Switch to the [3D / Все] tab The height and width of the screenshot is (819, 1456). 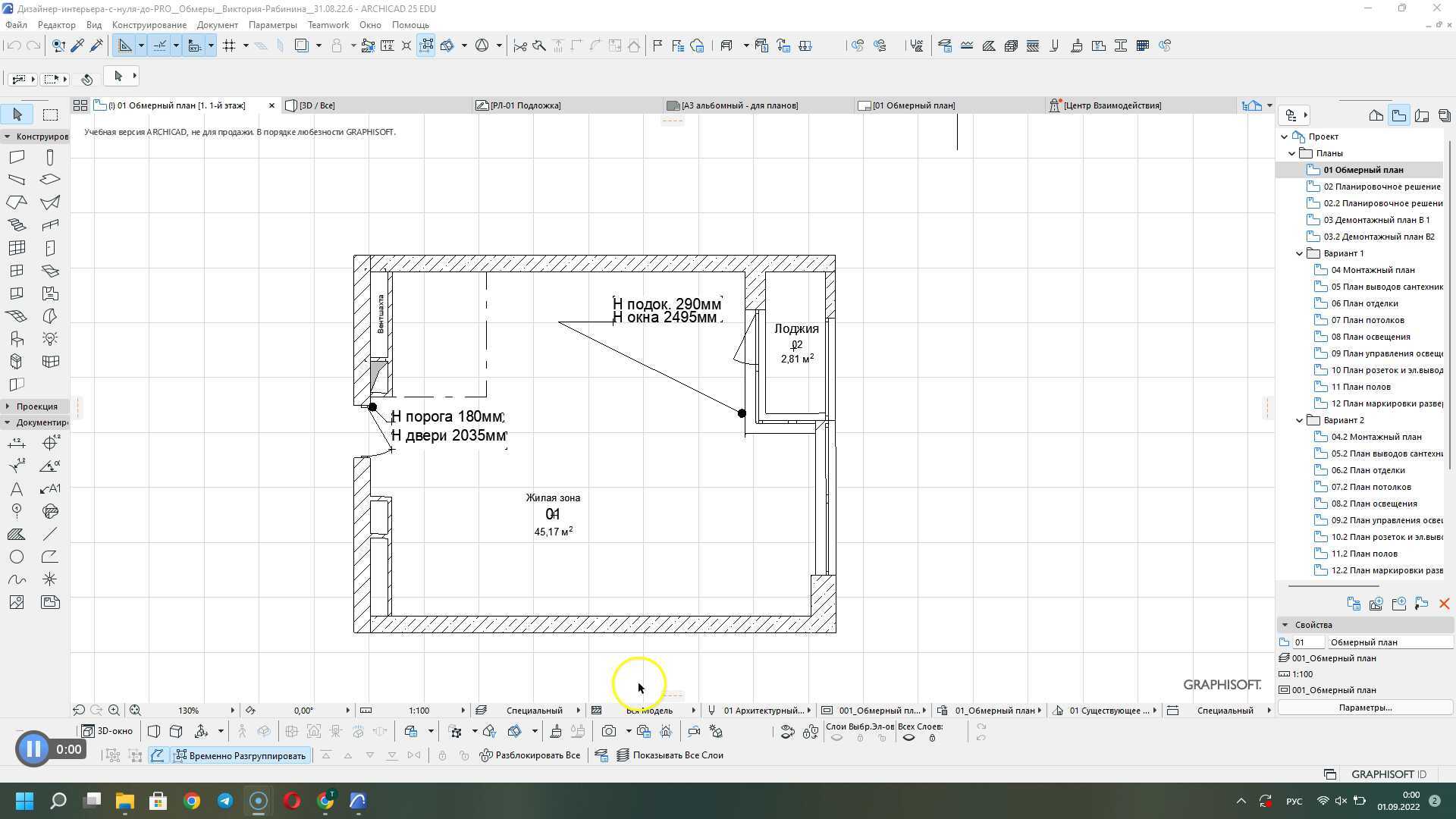[316, 105]
